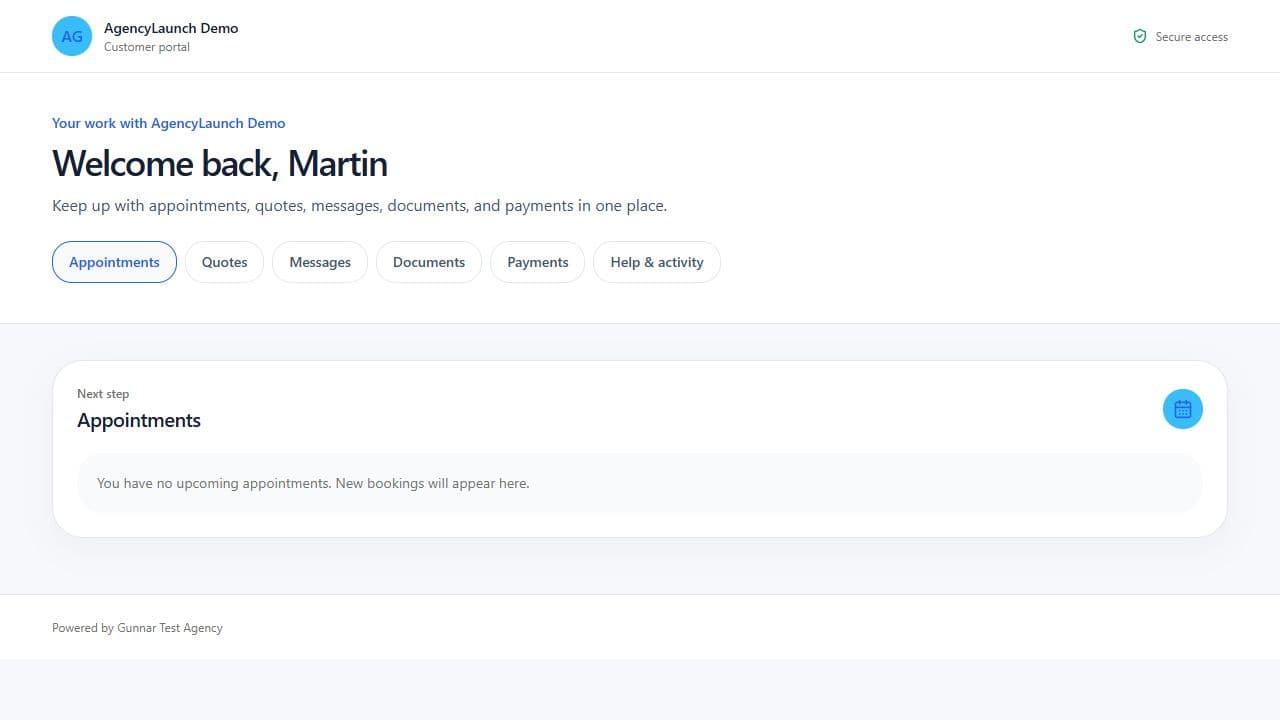Click the "Next step" label
The height and width of the screenshot is (720, 1280).
[x=103, y=394]
